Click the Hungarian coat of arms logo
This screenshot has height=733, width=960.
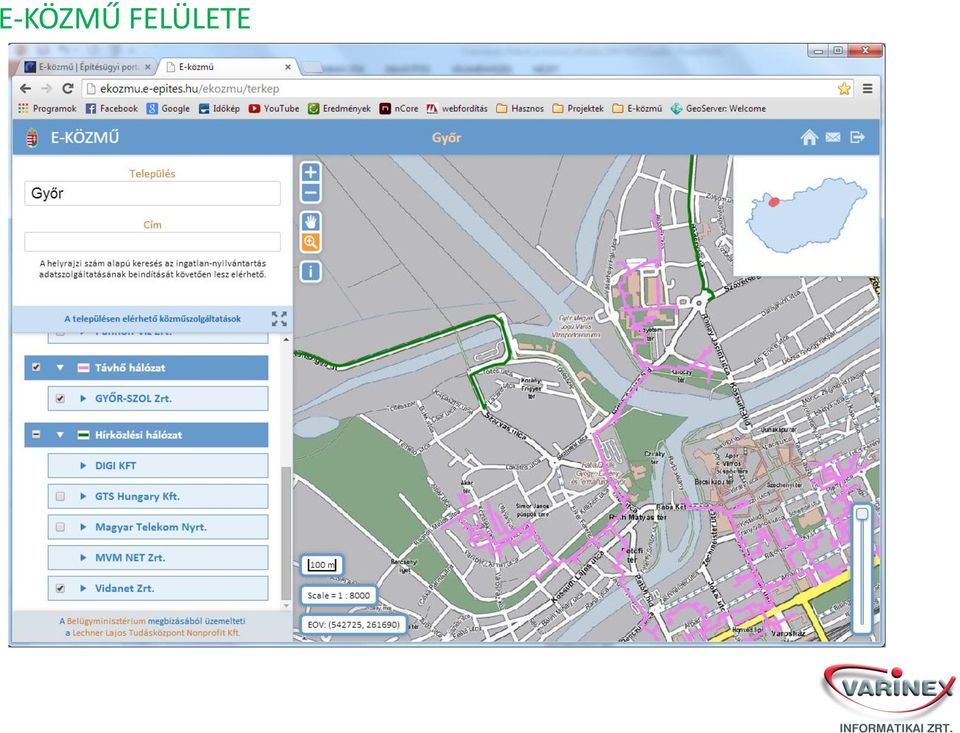coord(32,138)
